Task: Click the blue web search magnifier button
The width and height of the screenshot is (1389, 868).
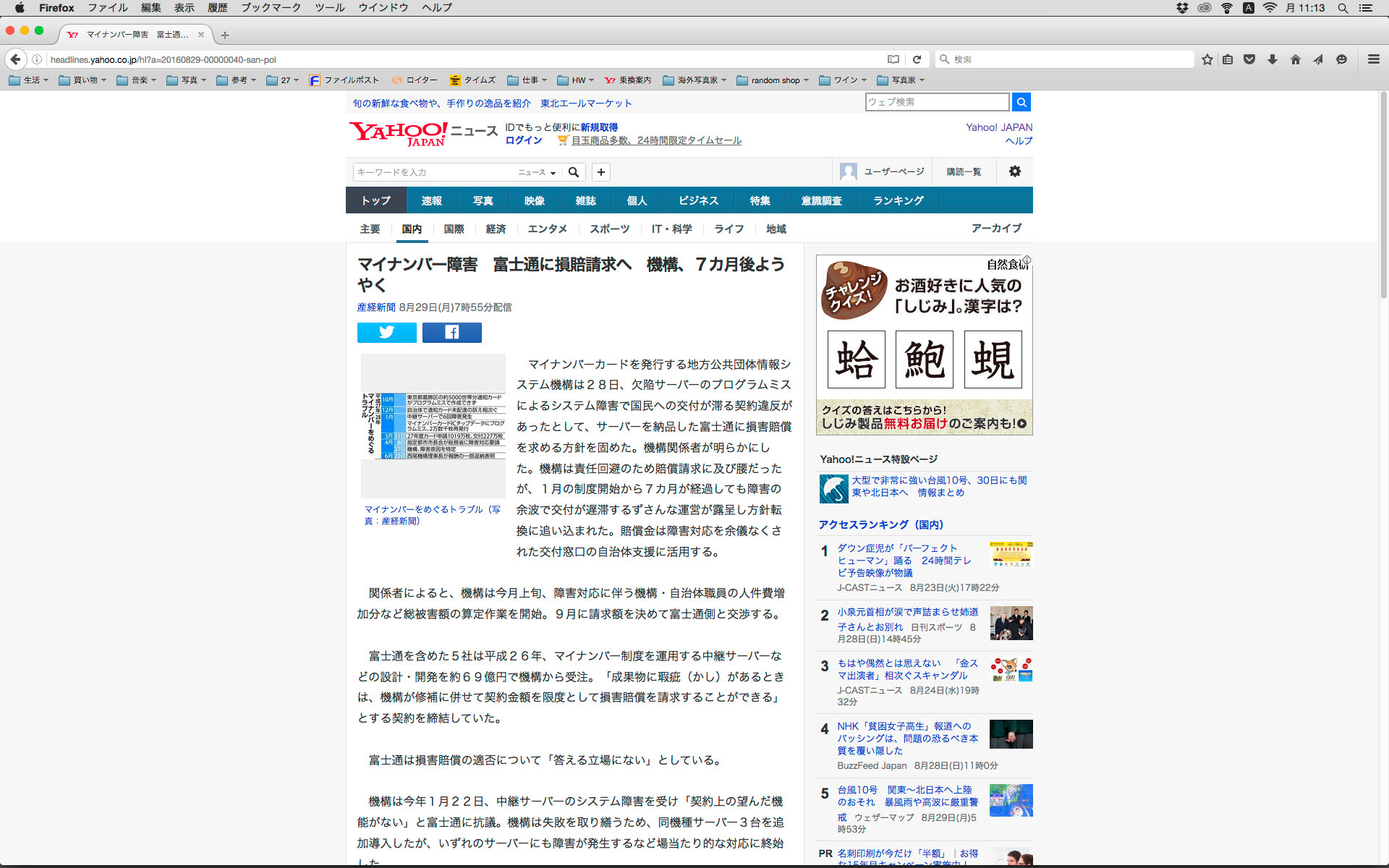Action: (x=1021, y=102)
